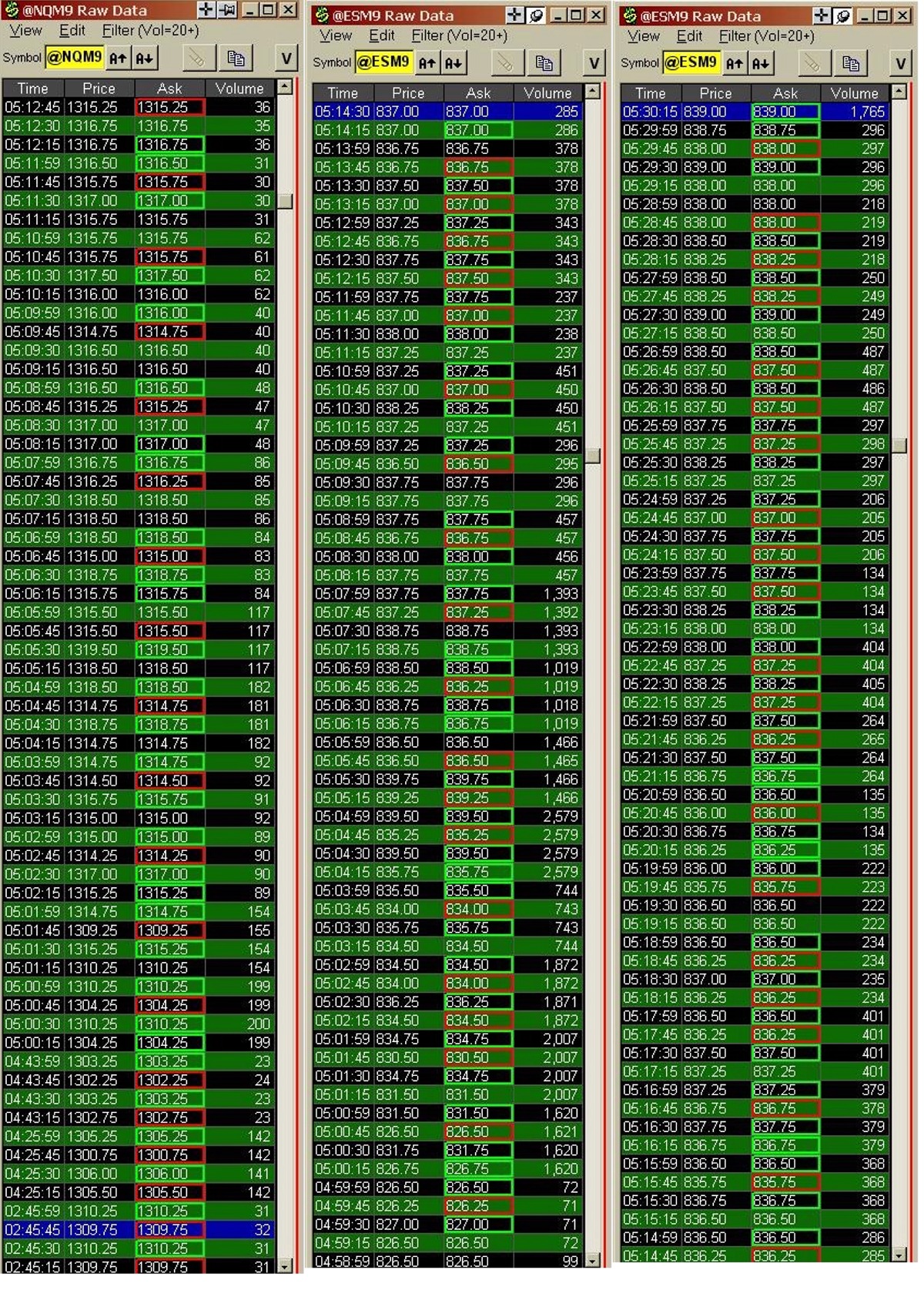
Task: Open the Edit menu in the right @ESM9 window
Action: (x=689, y=36)
